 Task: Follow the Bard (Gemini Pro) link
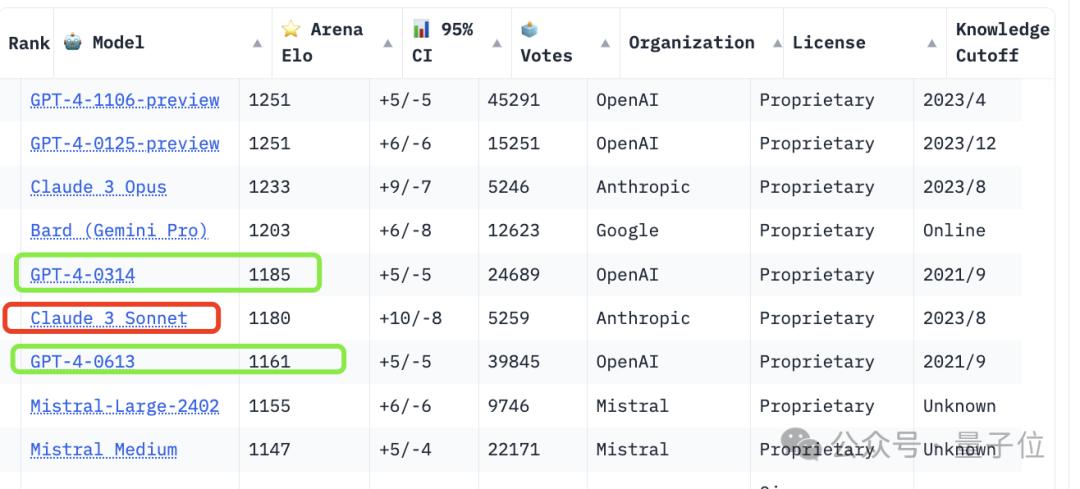click(119, 231)
